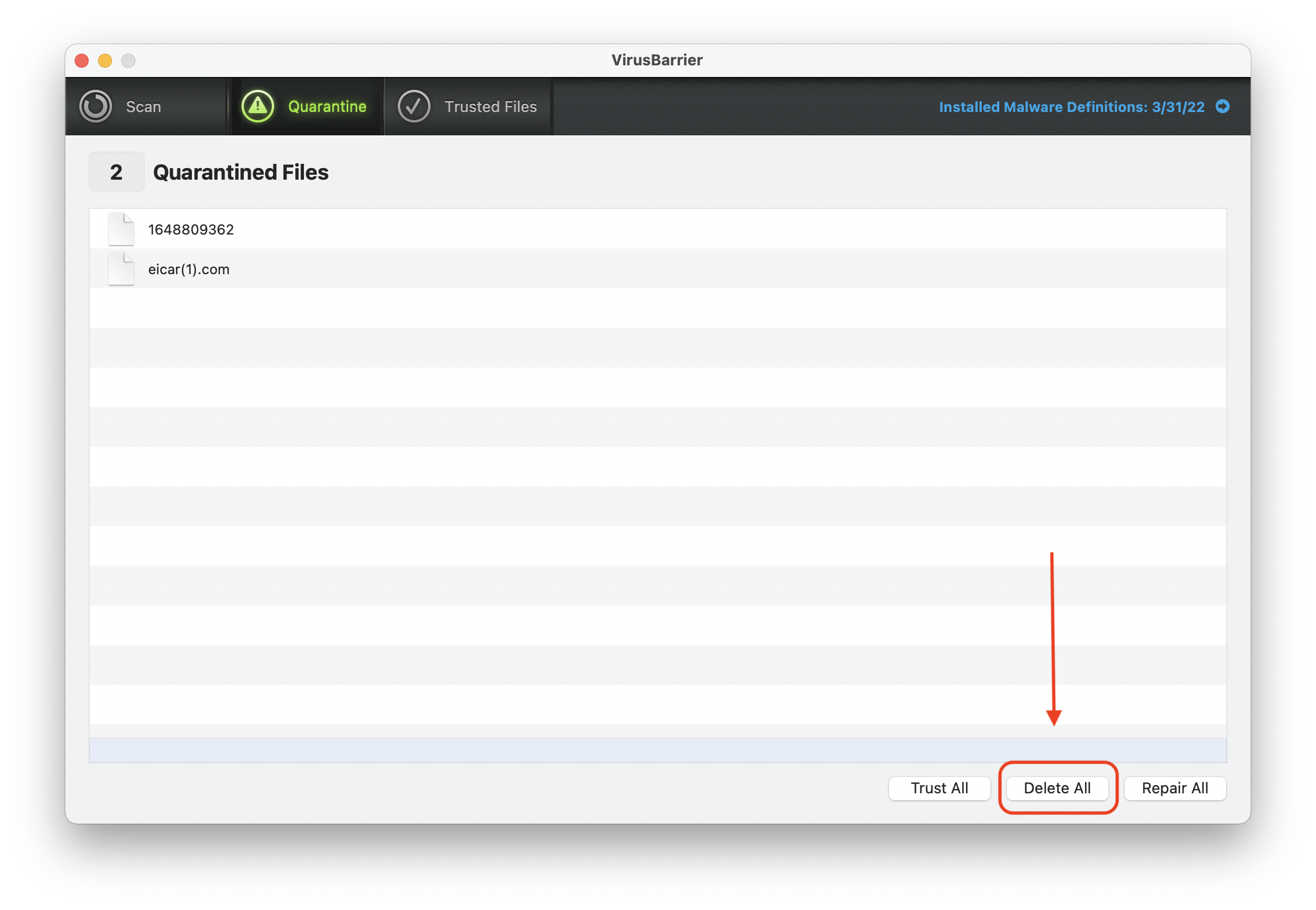
Task: Click the Quarantined Files heading
Action: pyautogui.click(x=240, y=172)
